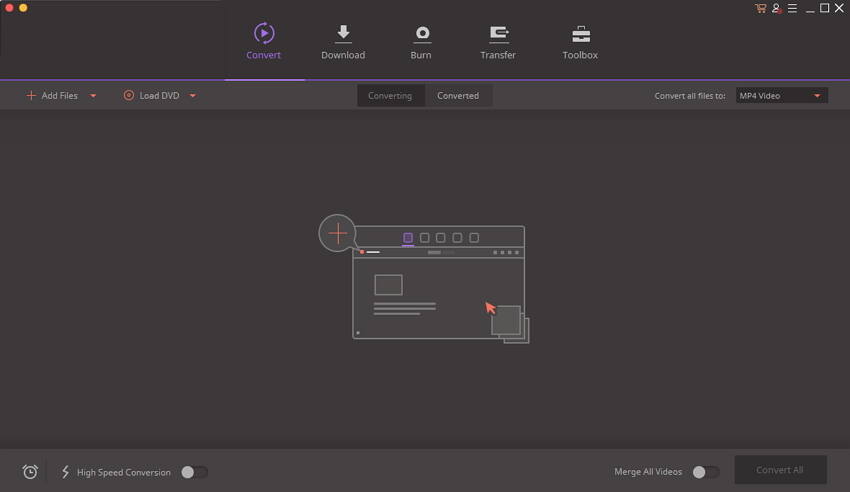Toggle High Speed Conversion switch

coord(194,472)
